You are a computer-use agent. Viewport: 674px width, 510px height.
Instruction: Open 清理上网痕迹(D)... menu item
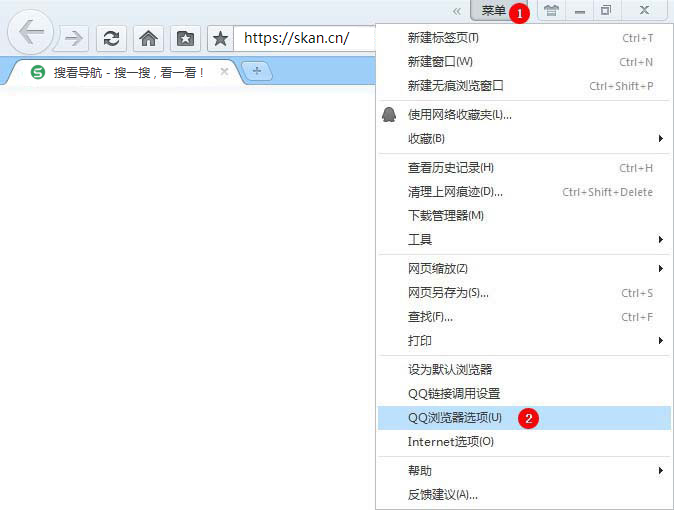coord(455,192)
